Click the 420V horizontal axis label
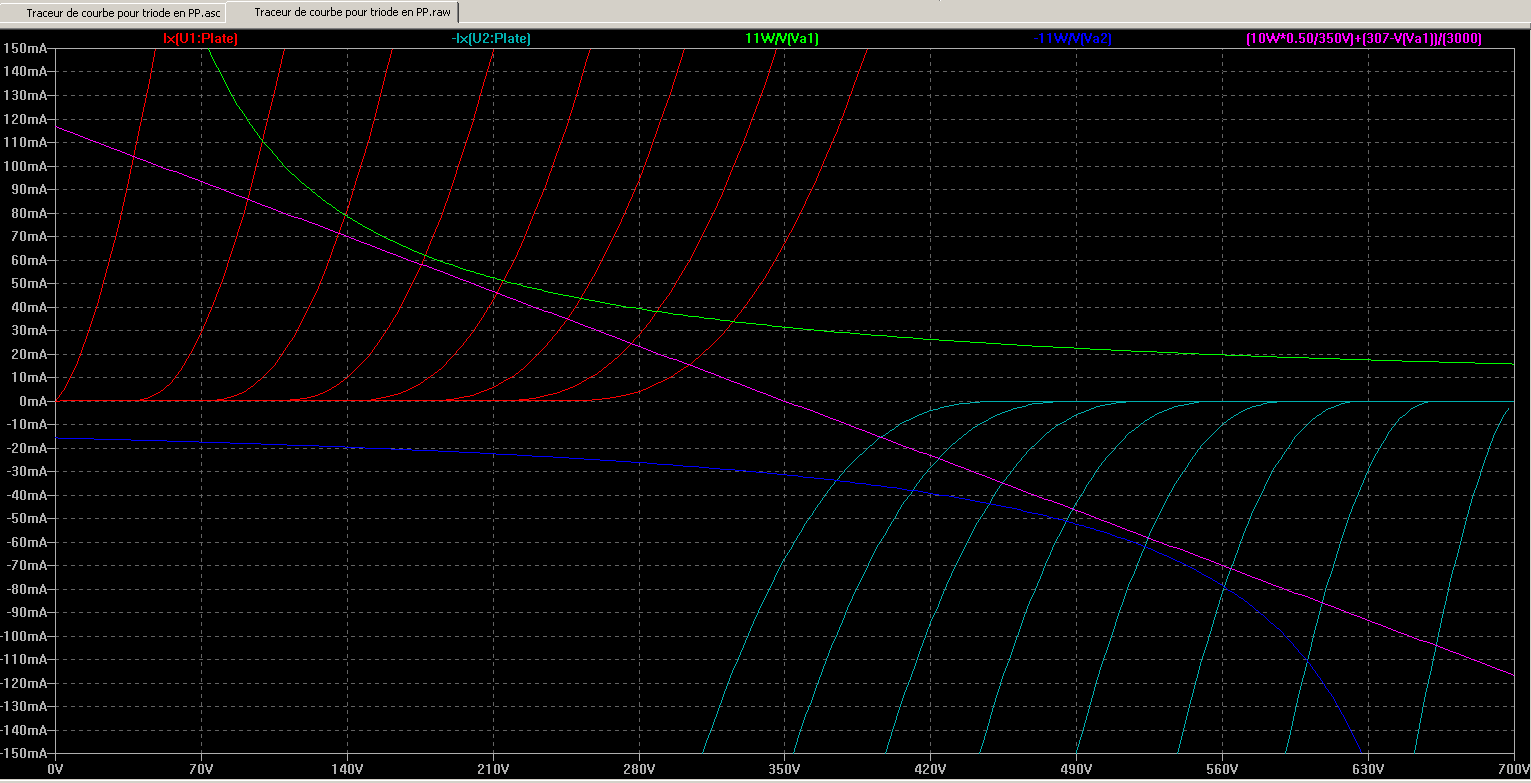 pyautogui.click(x=931, y=769)
